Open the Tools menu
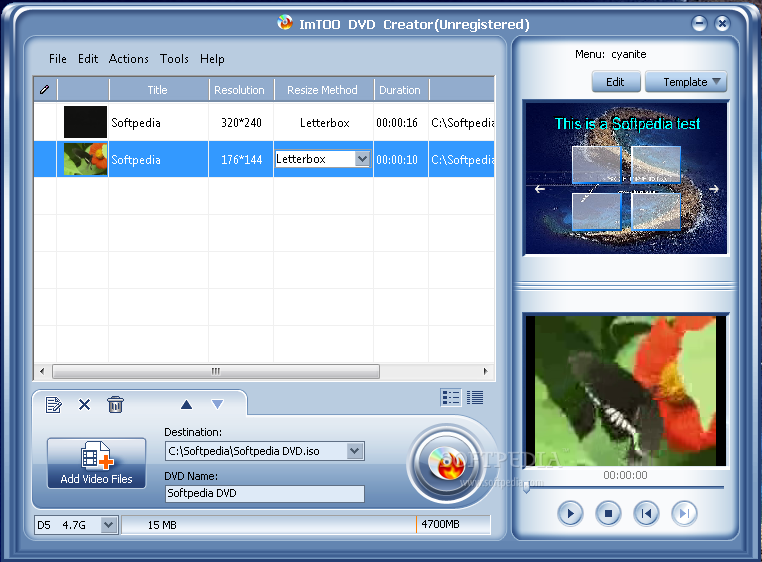This screenshot has width=762, height=562. [x=174, y=59]
